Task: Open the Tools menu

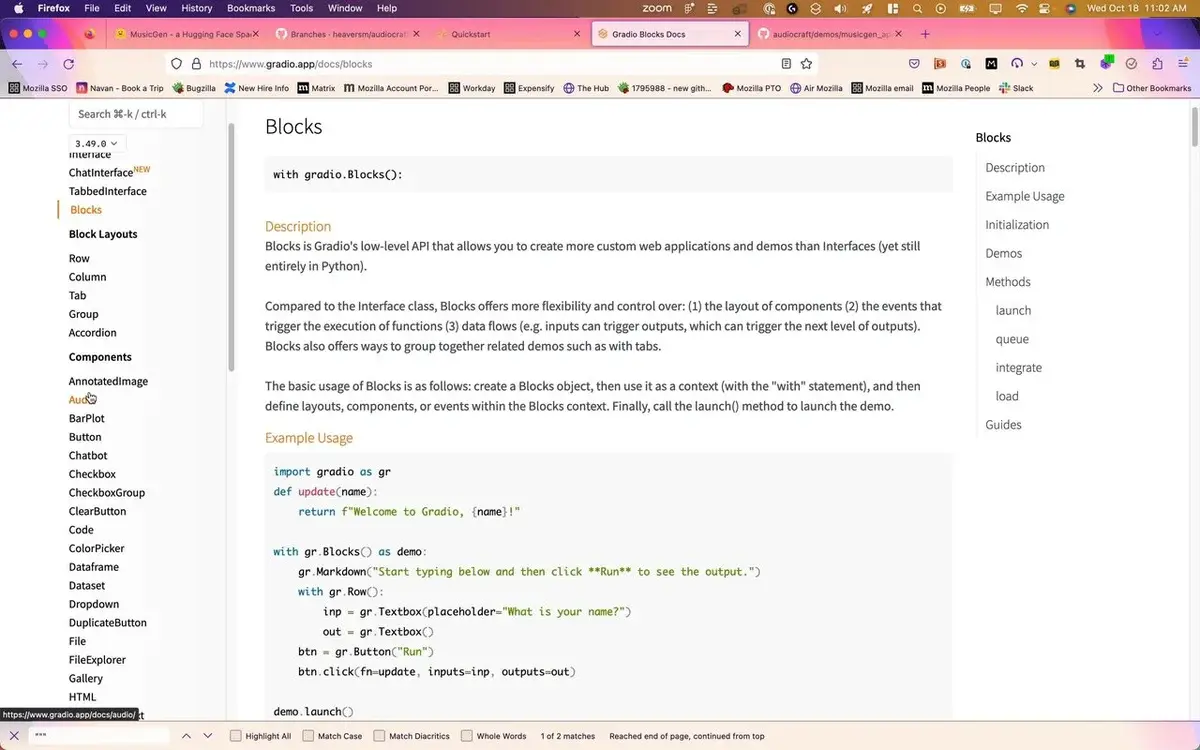Action: pyautogui.click(x=301, y=8)
